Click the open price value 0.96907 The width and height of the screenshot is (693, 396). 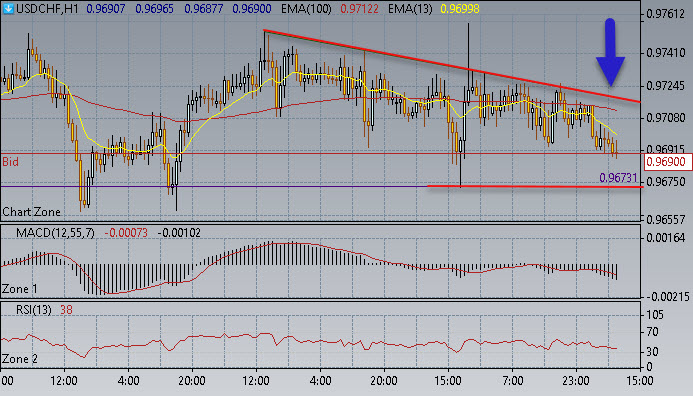point(106,9)
